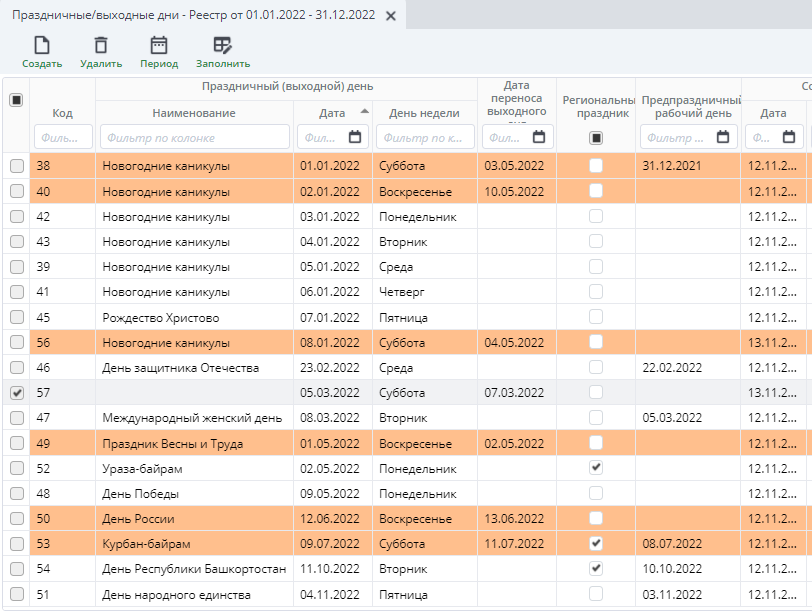Click the Наименование filter input field
Screen dimensions: 812x611
pyautogui.click(x=195, y=137)
